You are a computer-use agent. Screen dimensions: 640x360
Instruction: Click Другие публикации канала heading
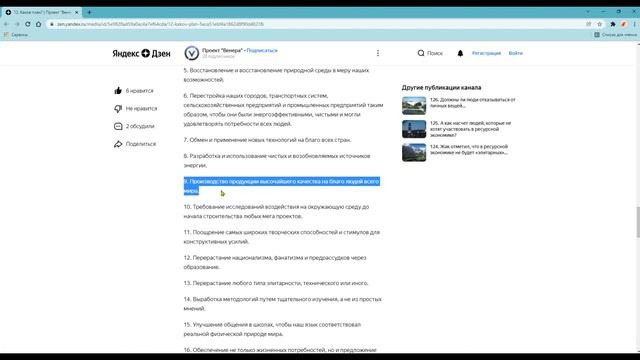click(441, 87)
